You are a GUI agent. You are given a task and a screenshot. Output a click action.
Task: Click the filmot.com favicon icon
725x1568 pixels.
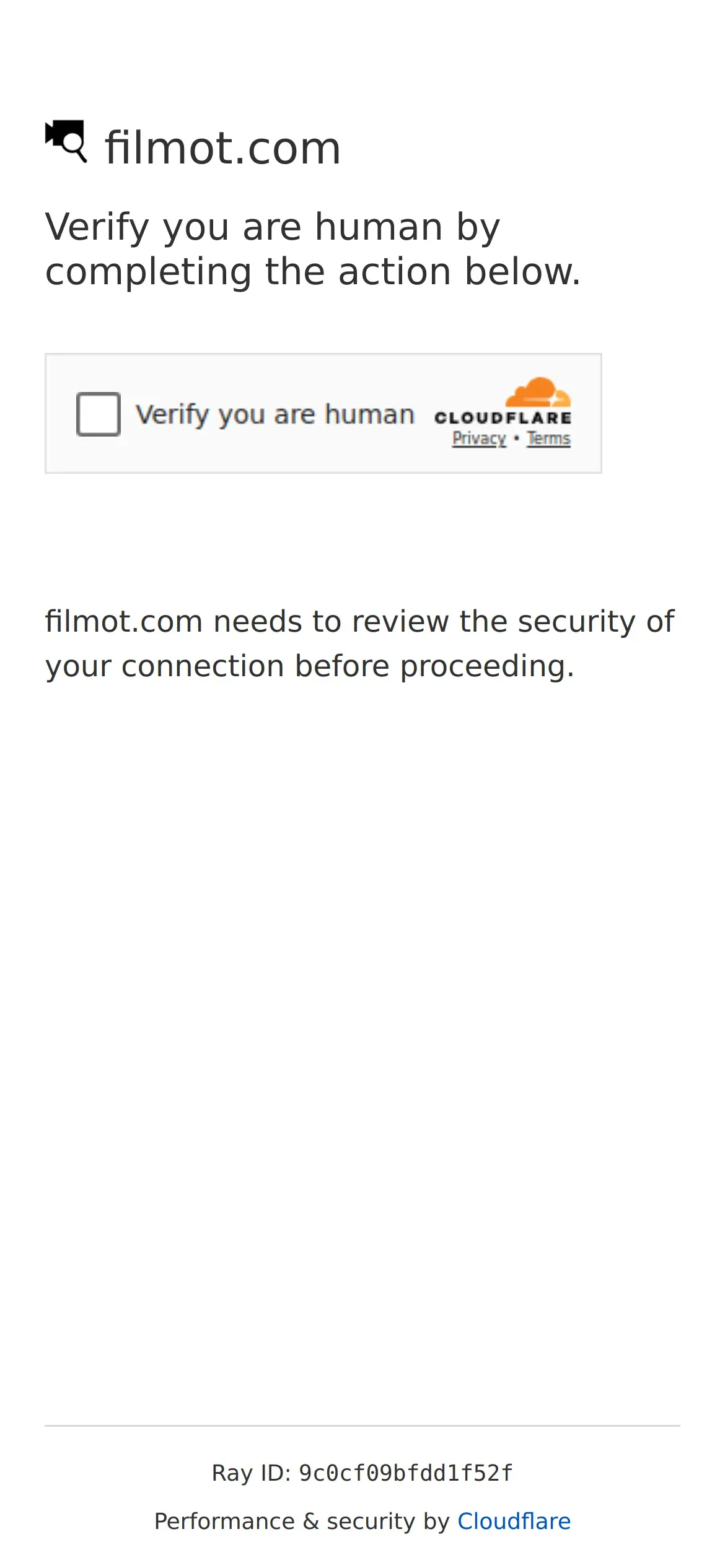66,141
